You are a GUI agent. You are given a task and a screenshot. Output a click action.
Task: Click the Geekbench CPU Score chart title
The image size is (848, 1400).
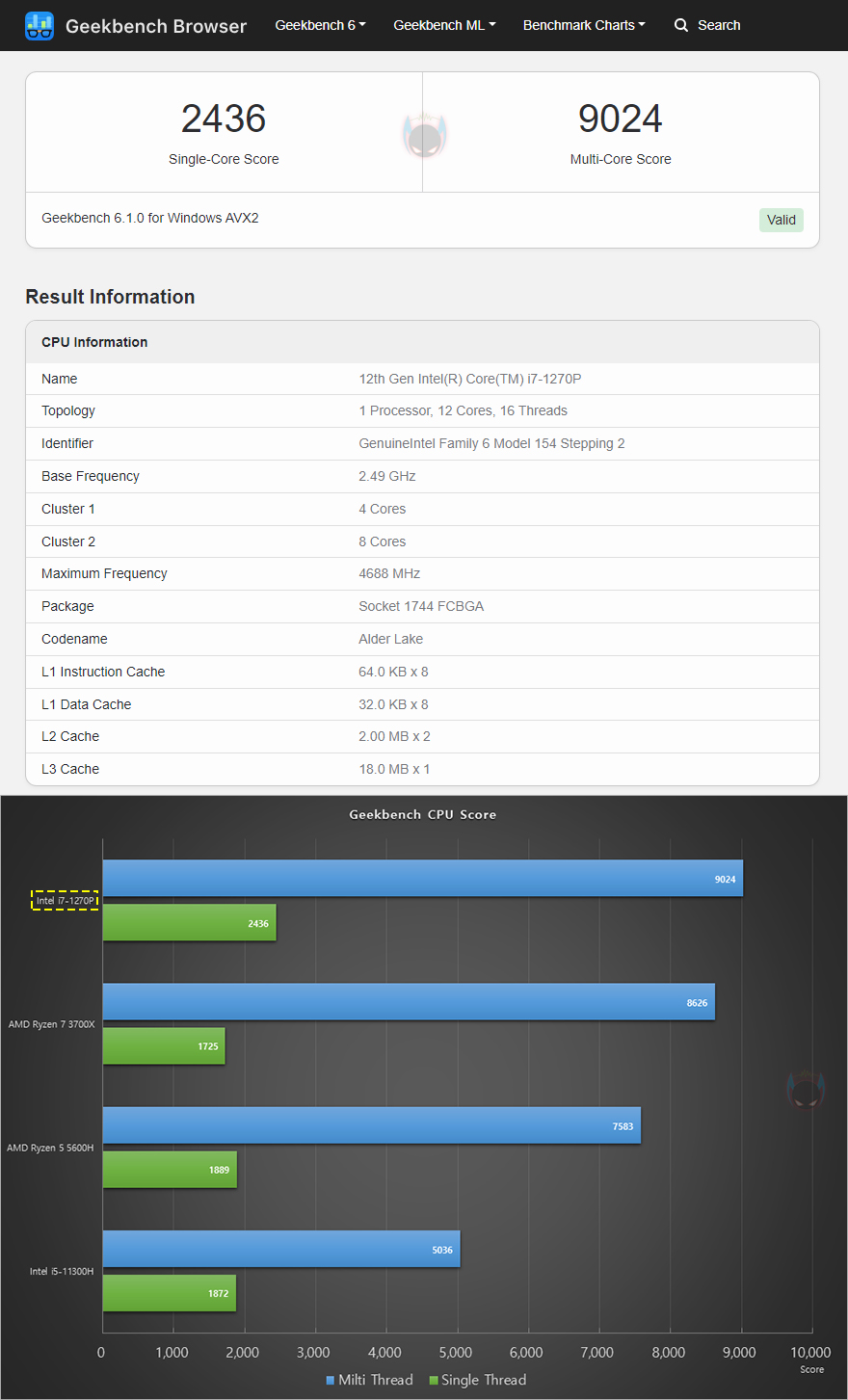click(423, 814)
